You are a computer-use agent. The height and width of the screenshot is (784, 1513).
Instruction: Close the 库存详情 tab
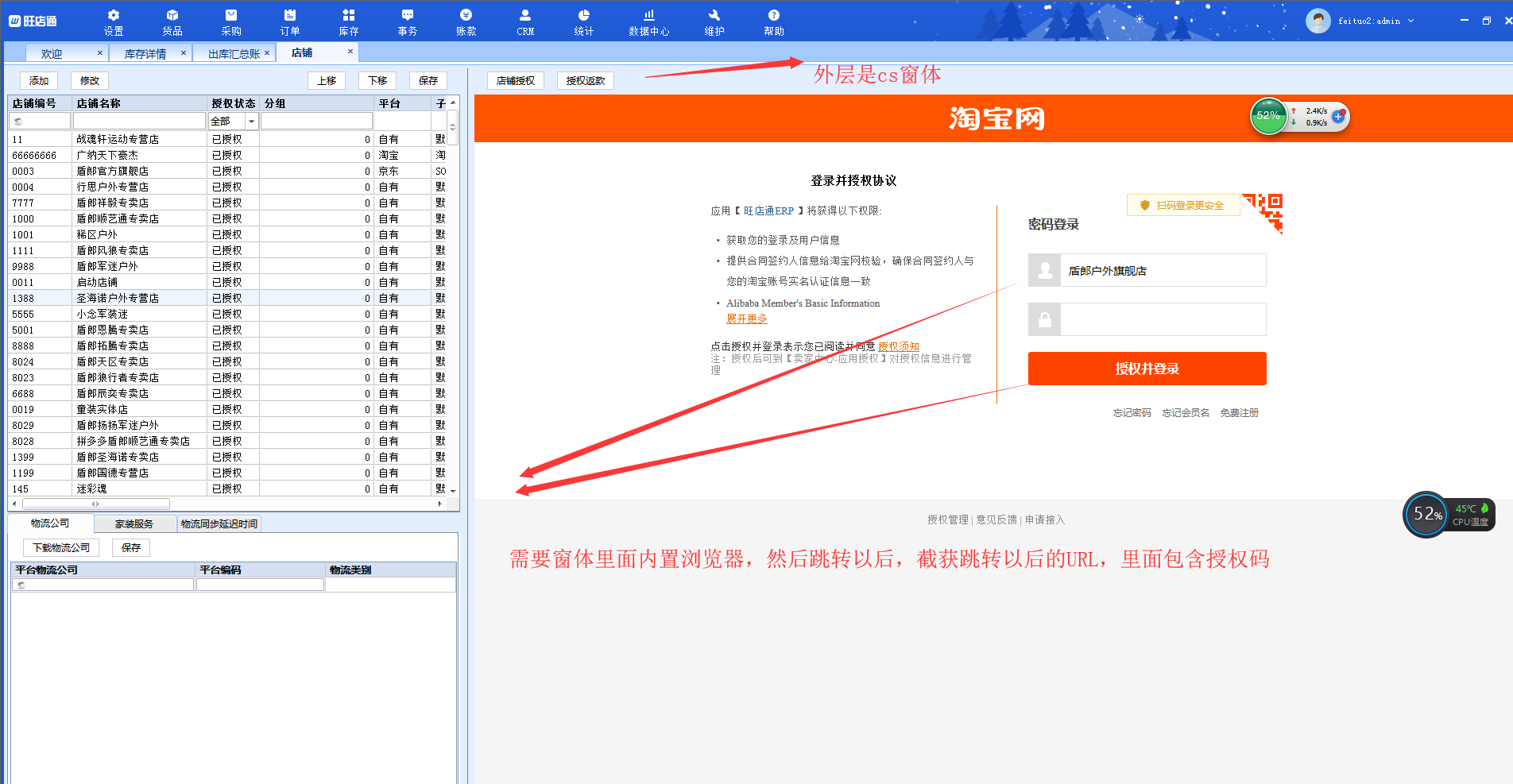tap(183, 52)
